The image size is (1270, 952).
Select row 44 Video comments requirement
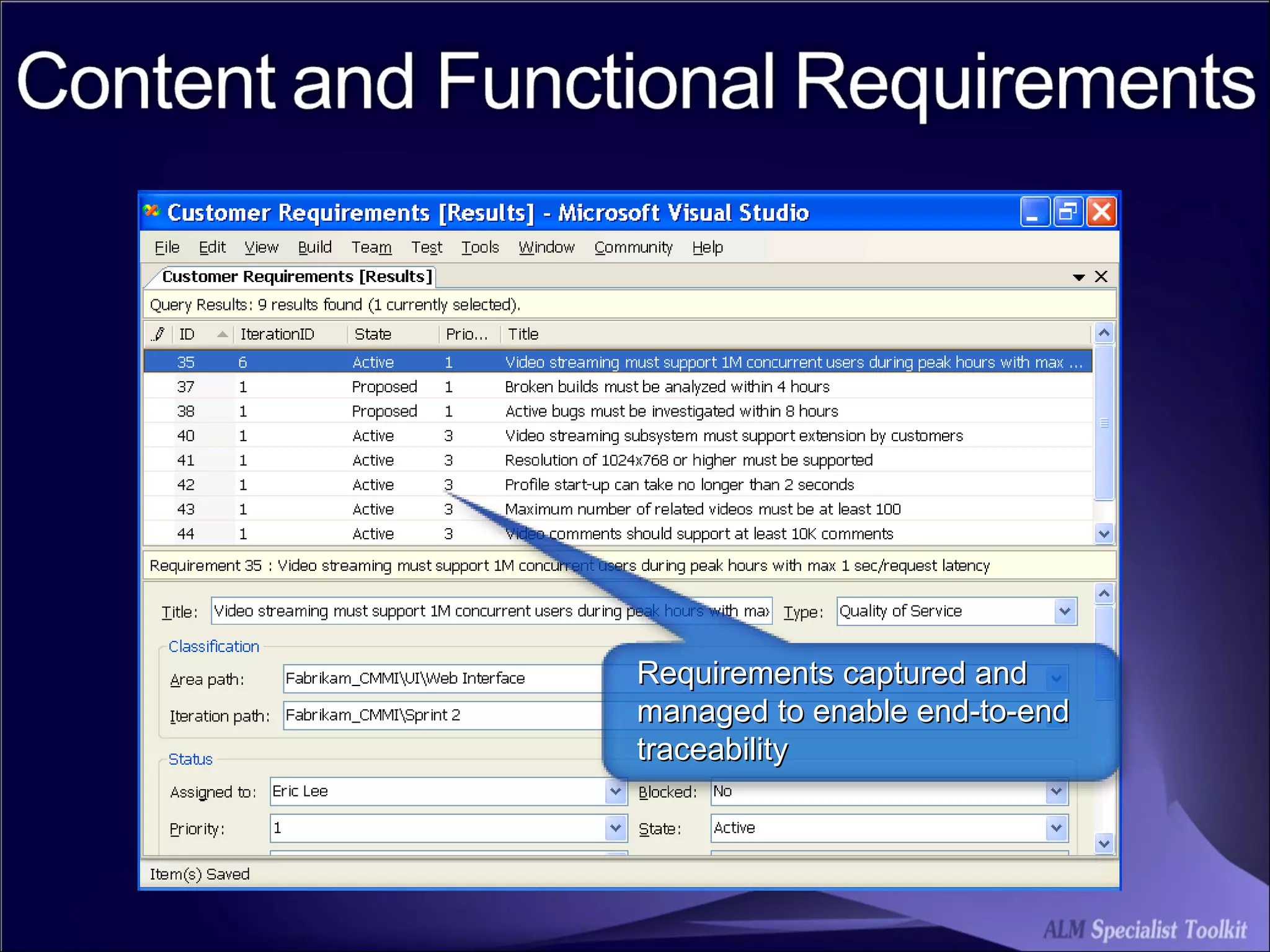click(618, 534)
